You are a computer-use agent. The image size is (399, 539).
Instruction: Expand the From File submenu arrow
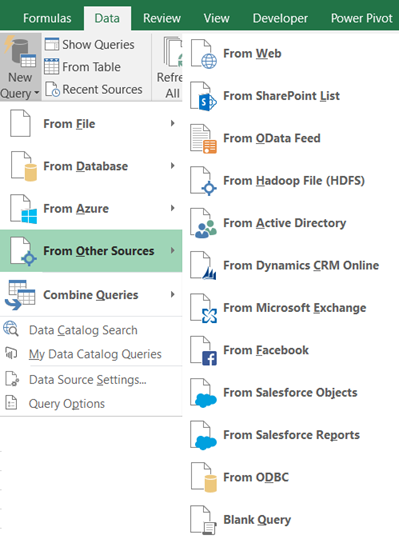[173, 123]
